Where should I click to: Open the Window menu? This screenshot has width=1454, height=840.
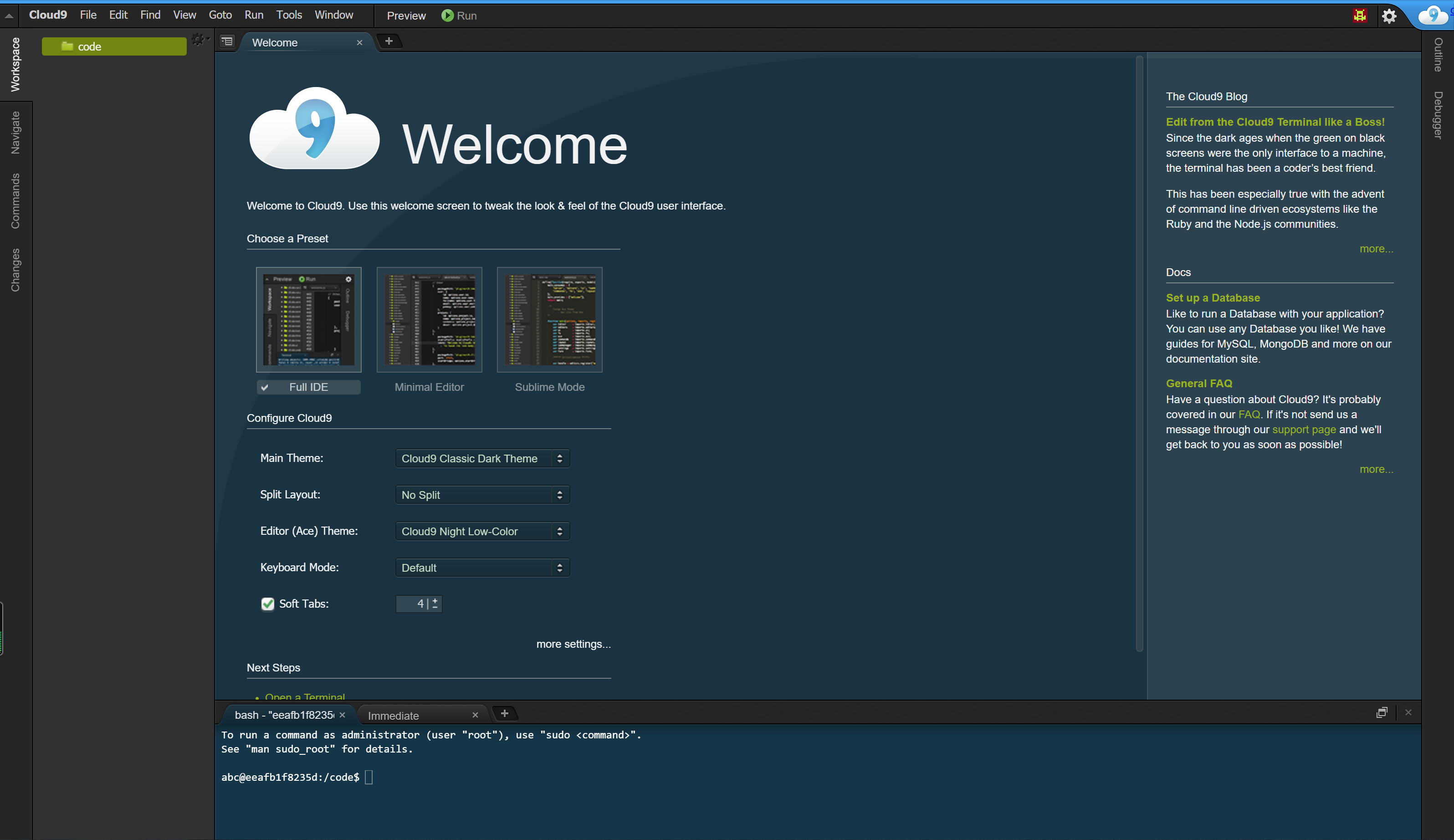(x=334, y=15)
